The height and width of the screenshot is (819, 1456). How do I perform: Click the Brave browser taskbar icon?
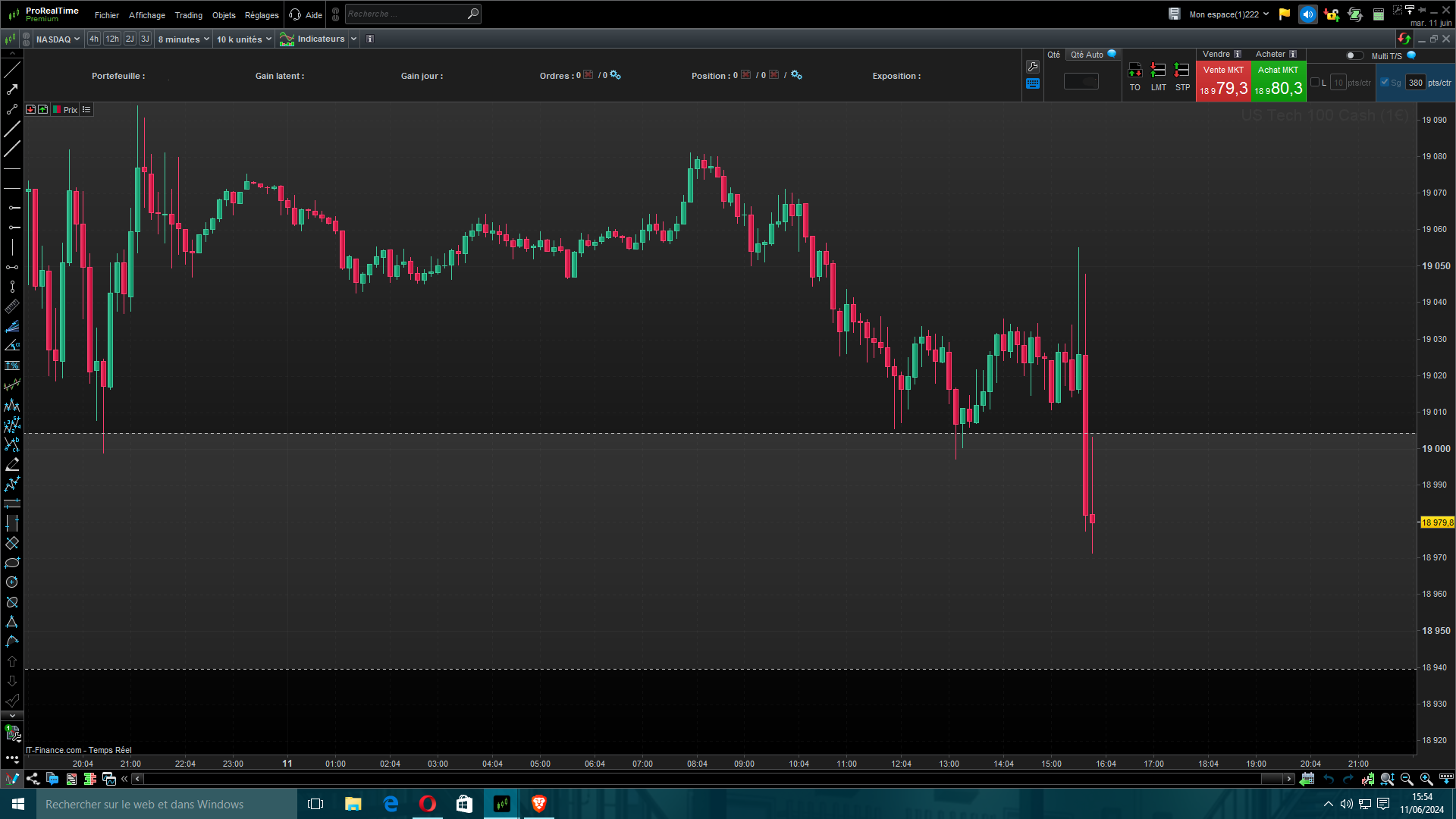(x=538, y=804)
